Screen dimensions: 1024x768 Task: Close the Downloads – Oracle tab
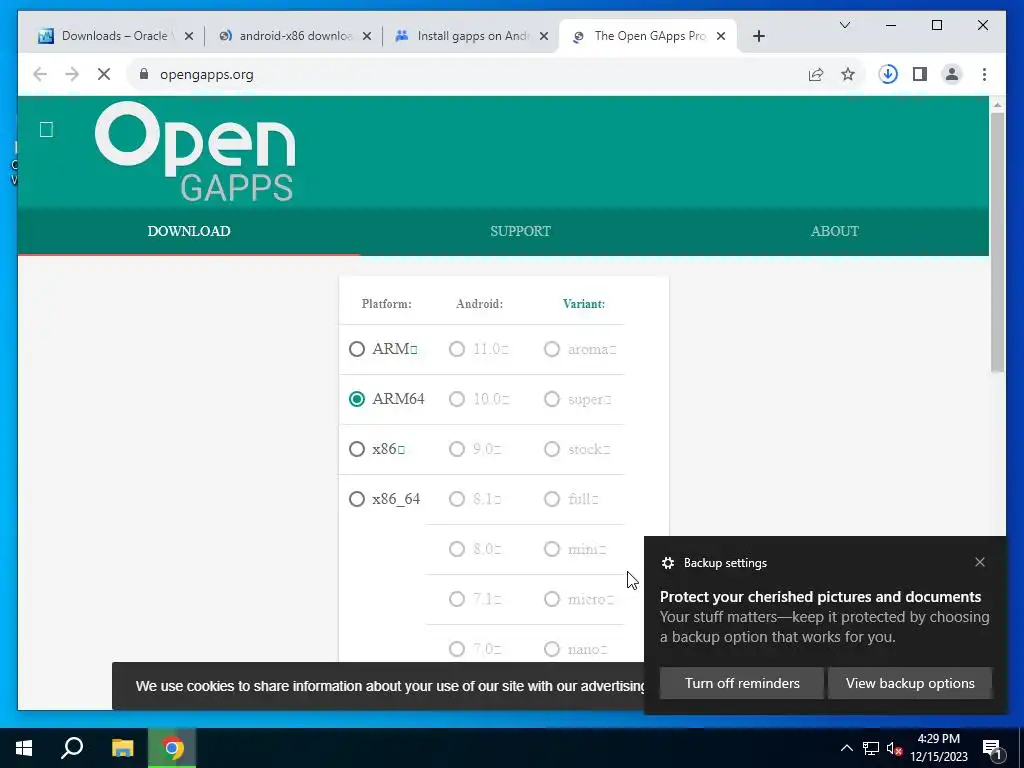coord(189,36)
